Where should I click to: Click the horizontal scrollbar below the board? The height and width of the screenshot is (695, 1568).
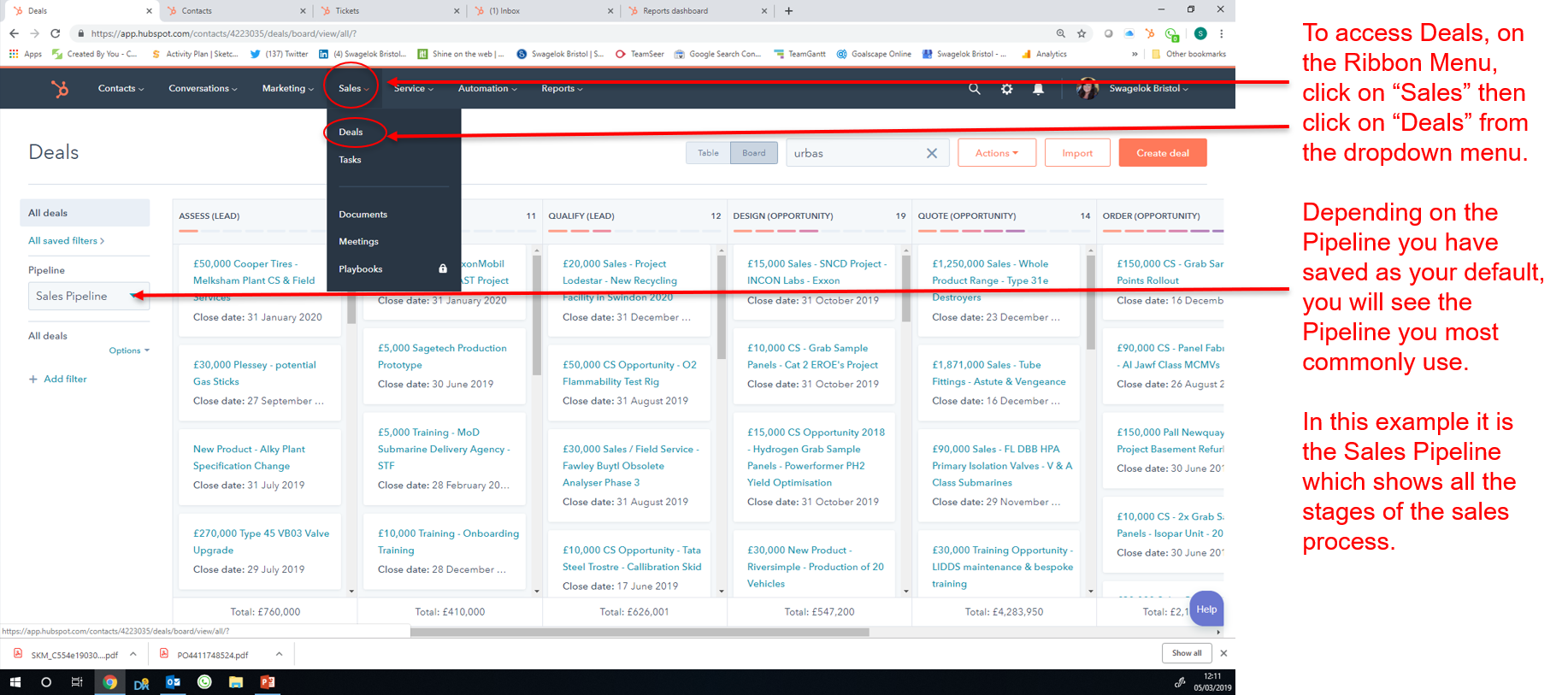point(640,633)
